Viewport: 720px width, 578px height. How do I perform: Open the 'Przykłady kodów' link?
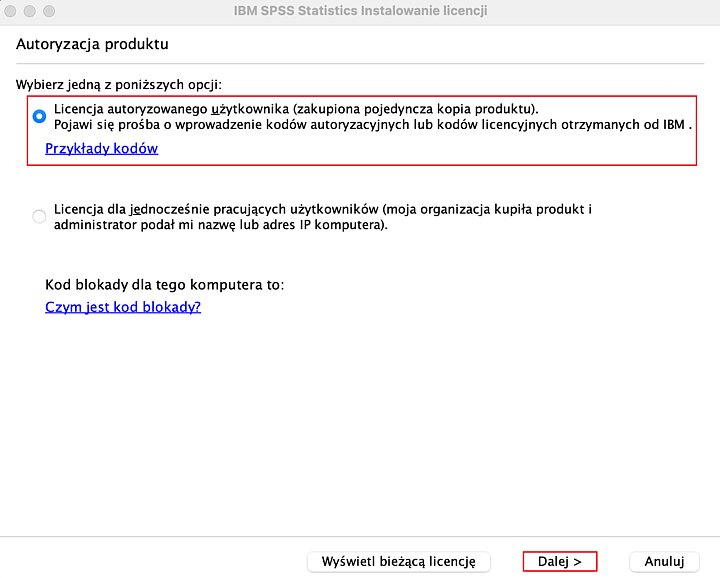point(101,148)
